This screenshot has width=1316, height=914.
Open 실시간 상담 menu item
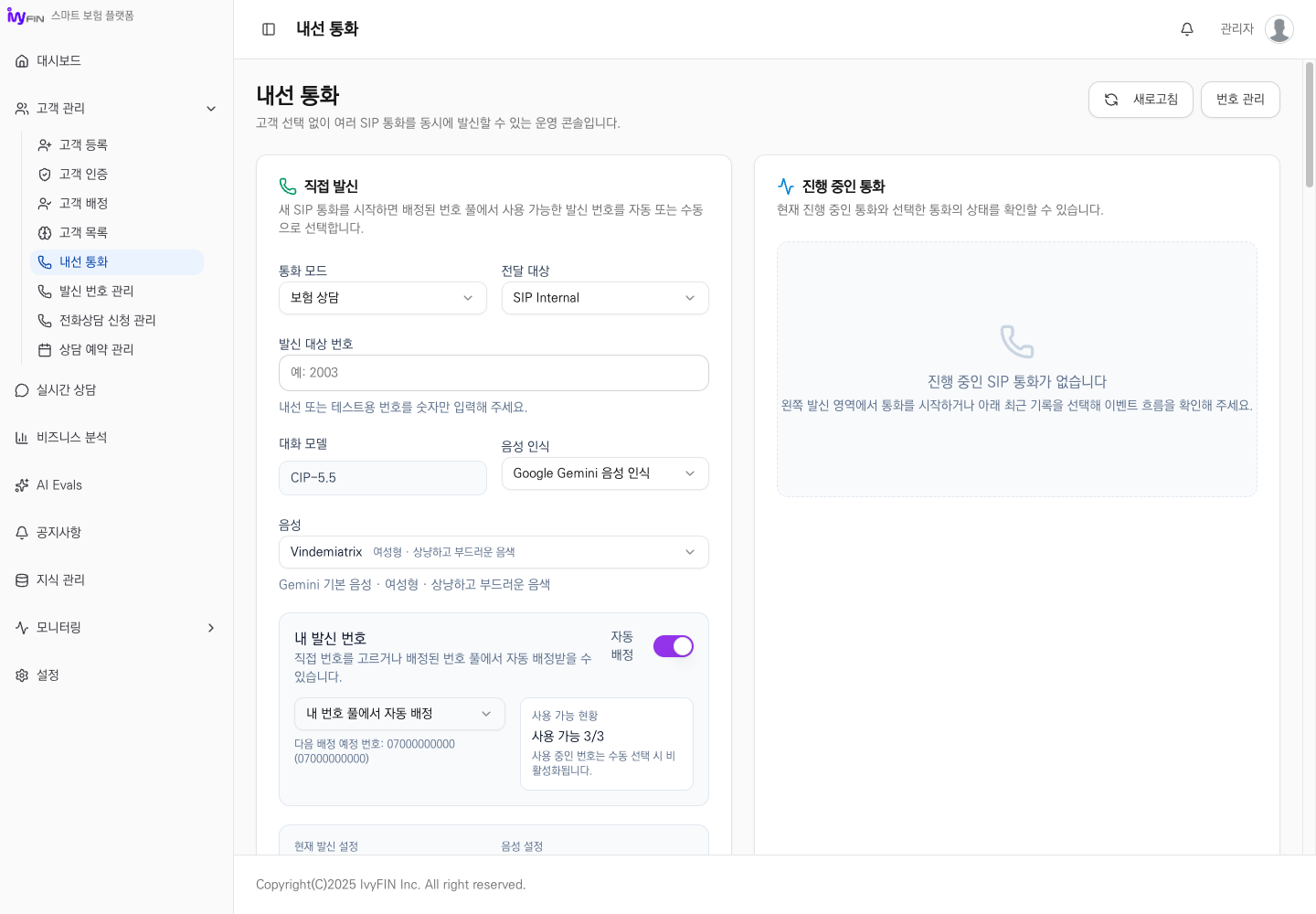117,390
